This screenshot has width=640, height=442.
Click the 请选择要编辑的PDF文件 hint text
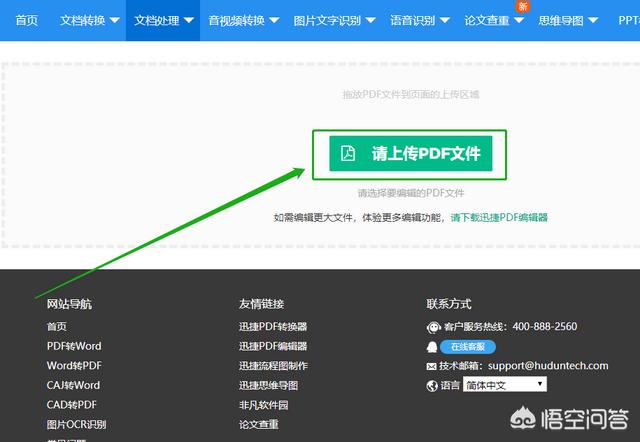tap(411, 193)
